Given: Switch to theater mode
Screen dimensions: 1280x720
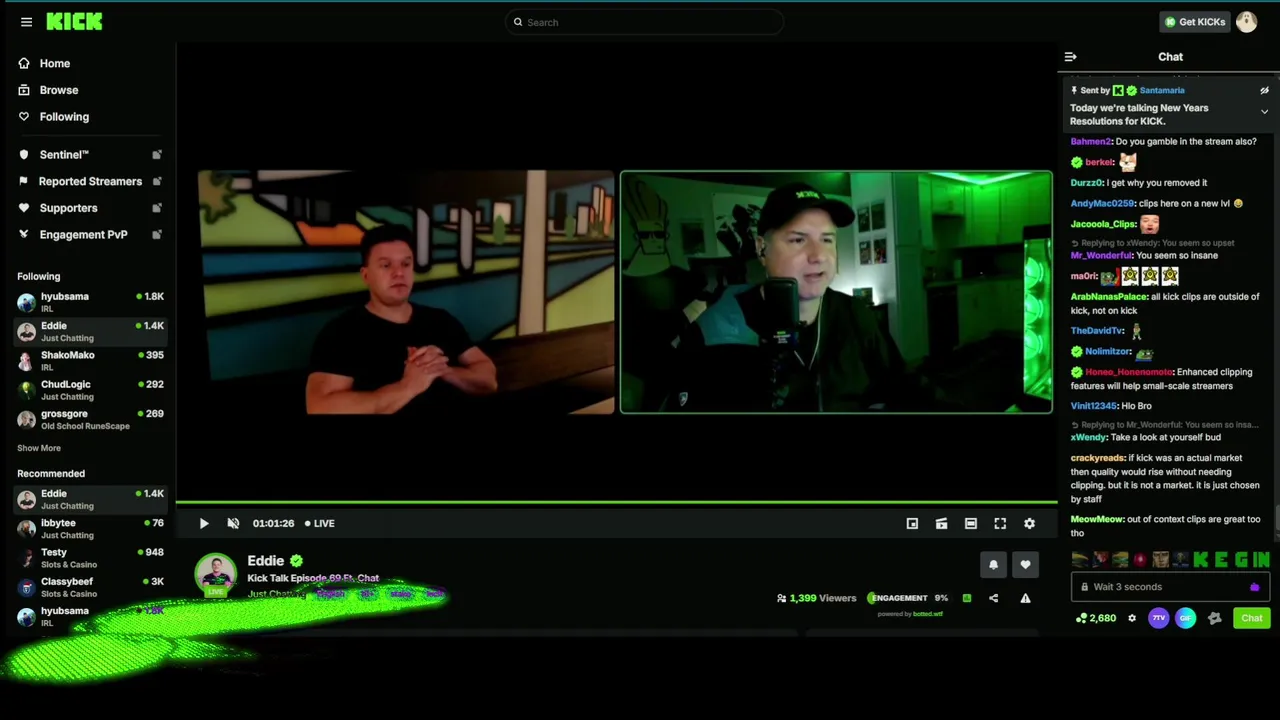Looking at the screenshot, I should (x=970, y=523).
